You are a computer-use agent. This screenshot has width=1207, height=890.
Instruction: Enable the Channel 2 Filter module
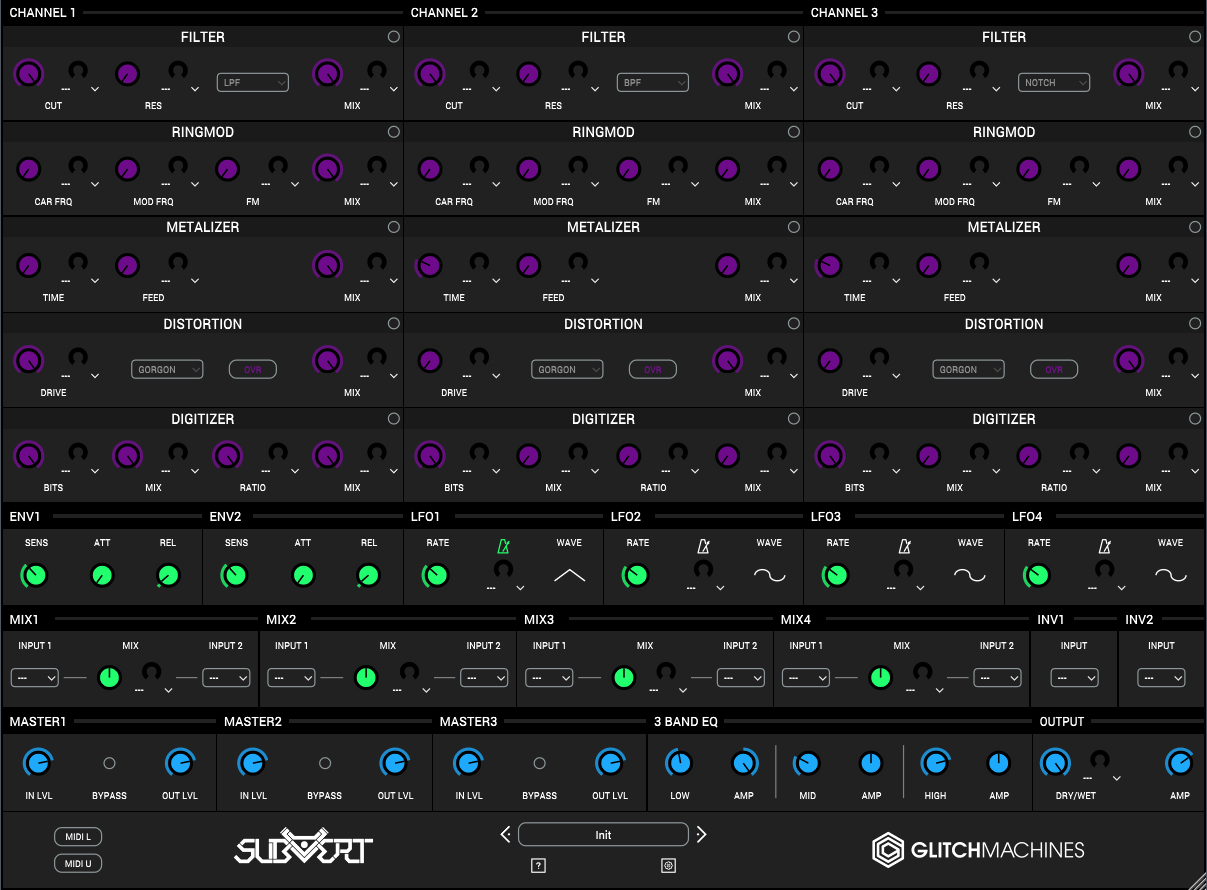coord(794,37)
